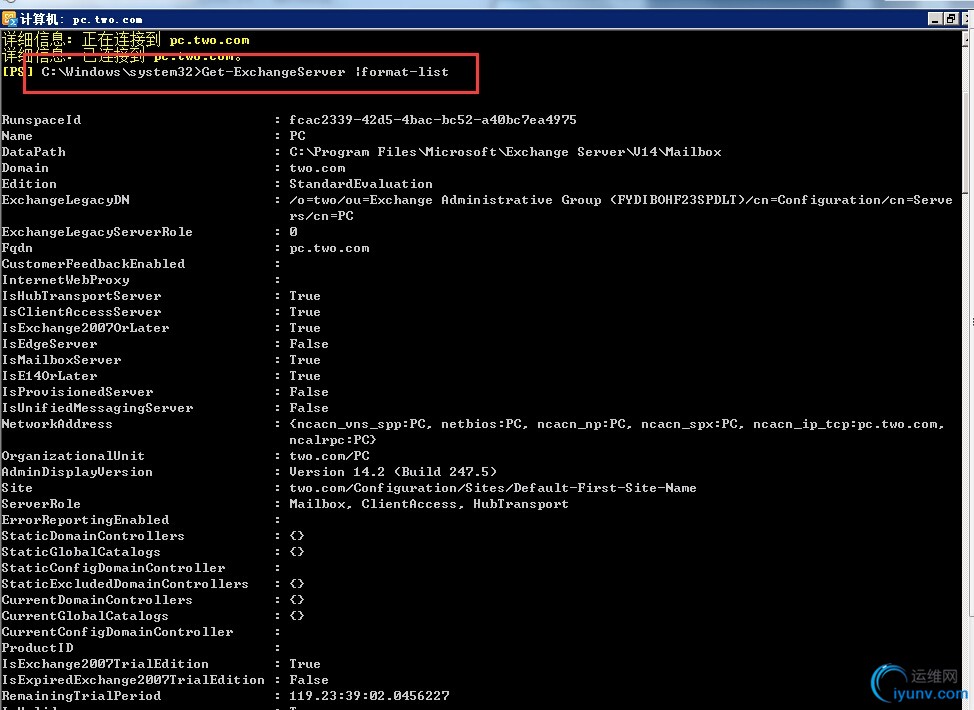
Task: Select the RemainingTrialPeriod label
Action: tap(81, 696)
